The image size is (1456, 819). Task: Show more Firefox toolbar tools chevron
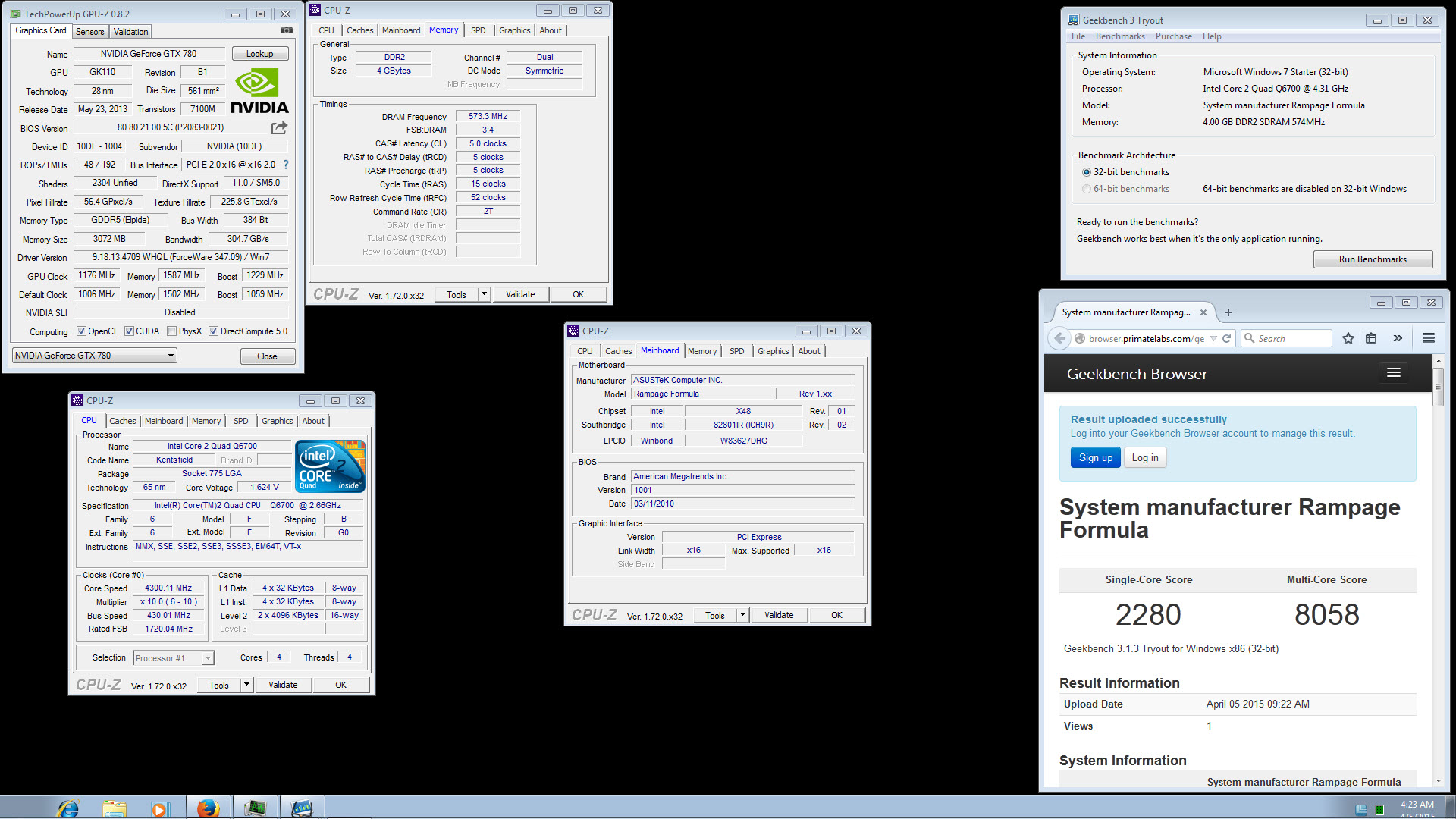click(x=1398, y=338)
